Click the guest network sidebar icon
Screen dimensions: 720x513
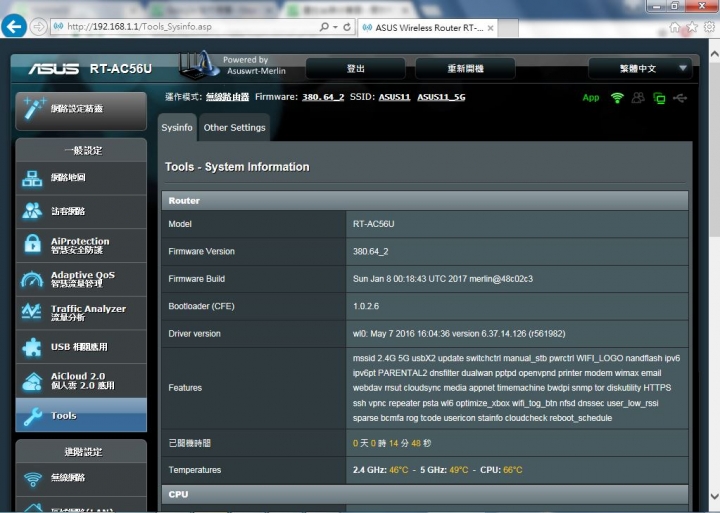tap(32, 211)
